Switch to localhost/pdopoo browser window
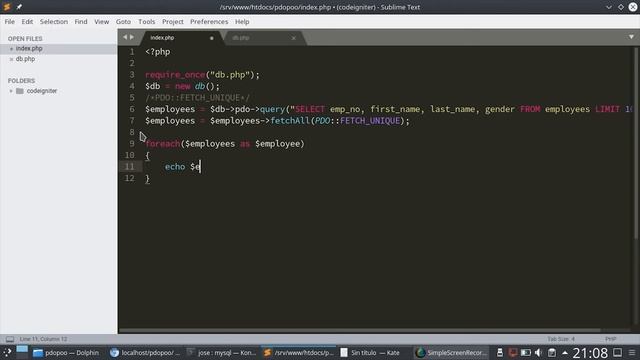This screenshot has height=360, width=640. tap(145, 353)
